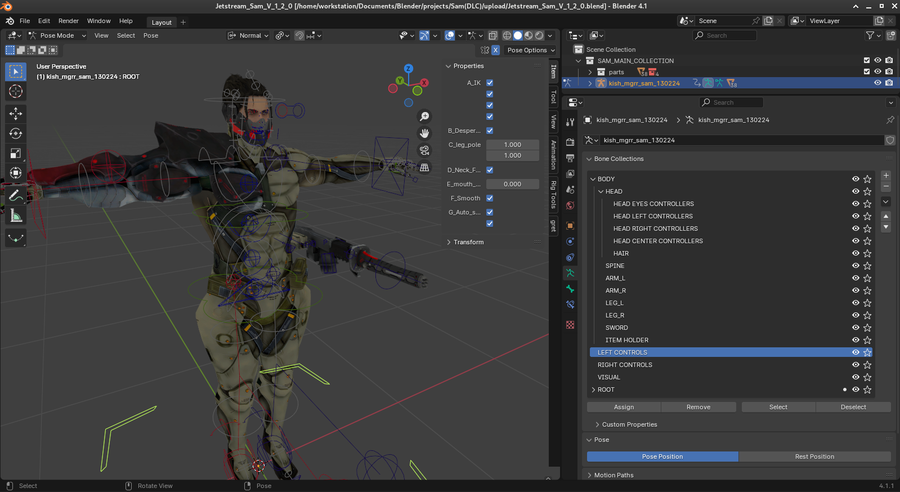
Task: Open the Pose menu in viewport header
Action: (151, 36)
